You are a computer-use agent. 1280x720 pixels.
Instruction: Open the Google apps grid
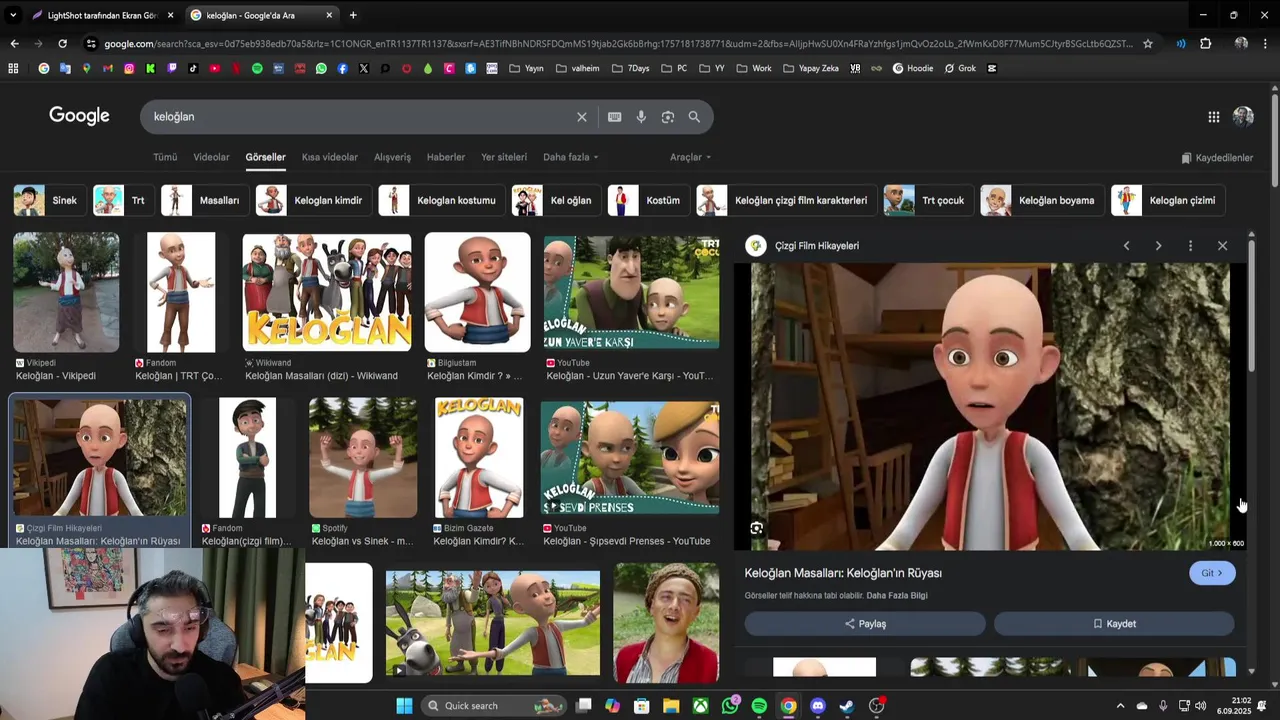[x=1213, y=117]
